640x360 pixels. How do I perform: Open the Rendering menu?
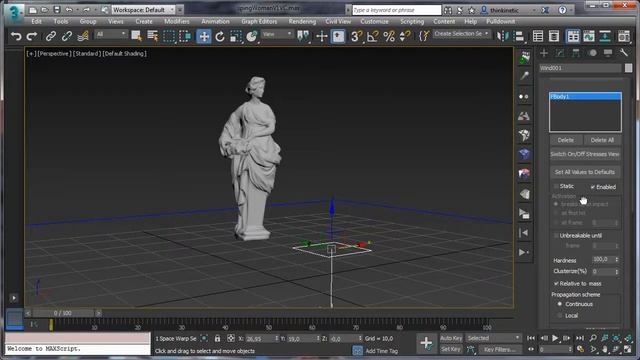coord(302,21)
